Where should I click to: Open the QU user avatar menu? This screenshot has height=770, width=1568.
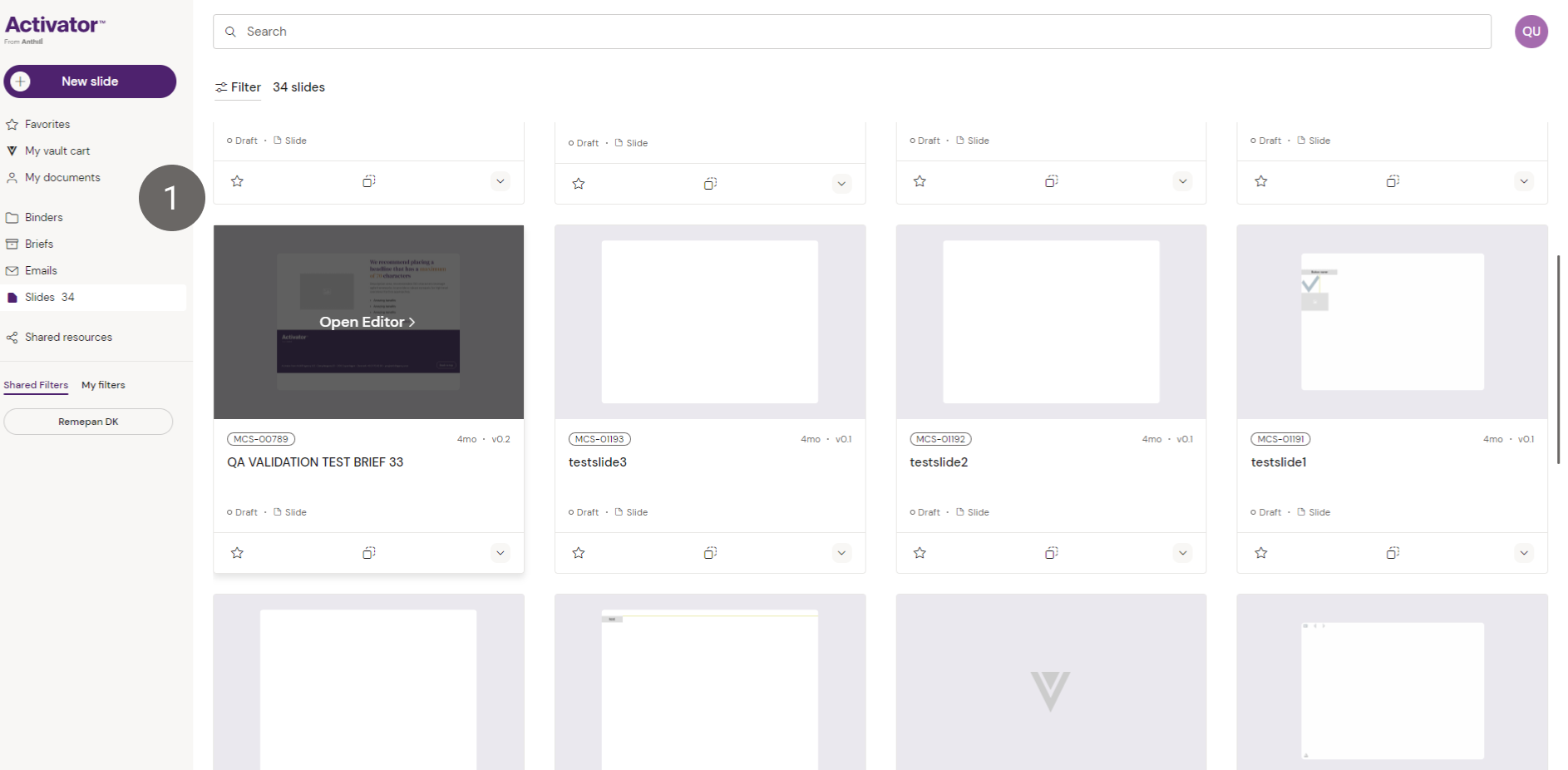[1531, 32]
